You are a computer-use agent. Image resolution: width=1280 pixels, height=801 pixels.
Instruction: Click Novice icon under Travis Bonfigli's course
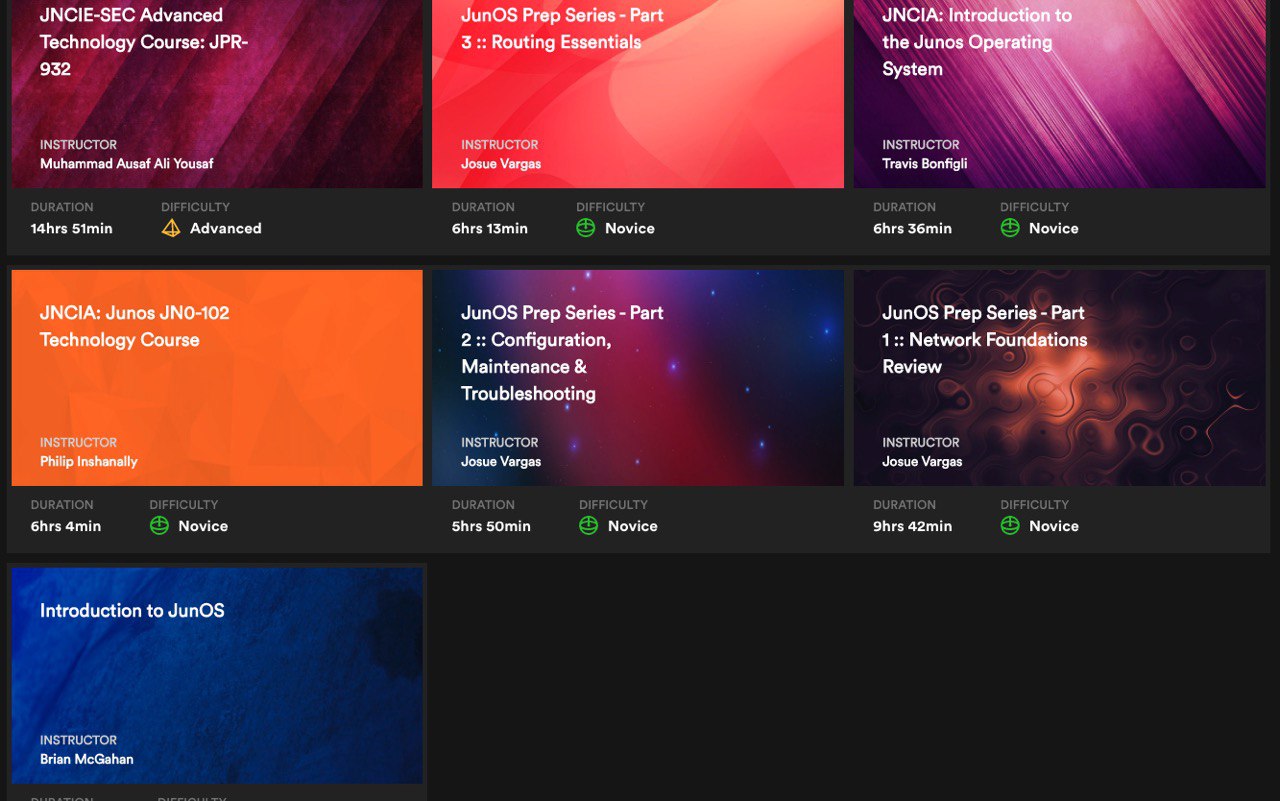(1010, 228)
